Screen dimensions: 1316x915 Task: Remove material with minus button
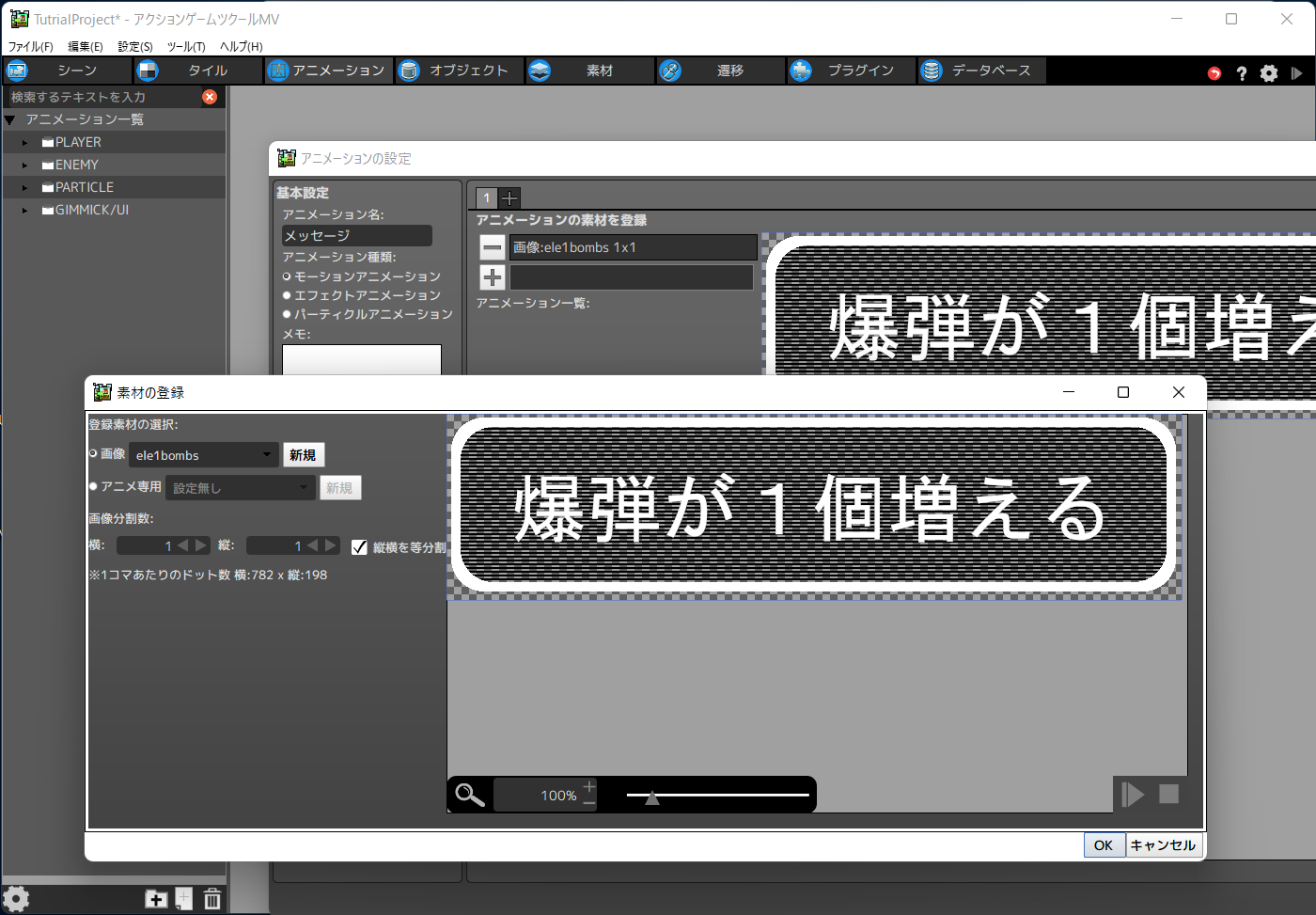pyautogui.click(x=493, y=247)
